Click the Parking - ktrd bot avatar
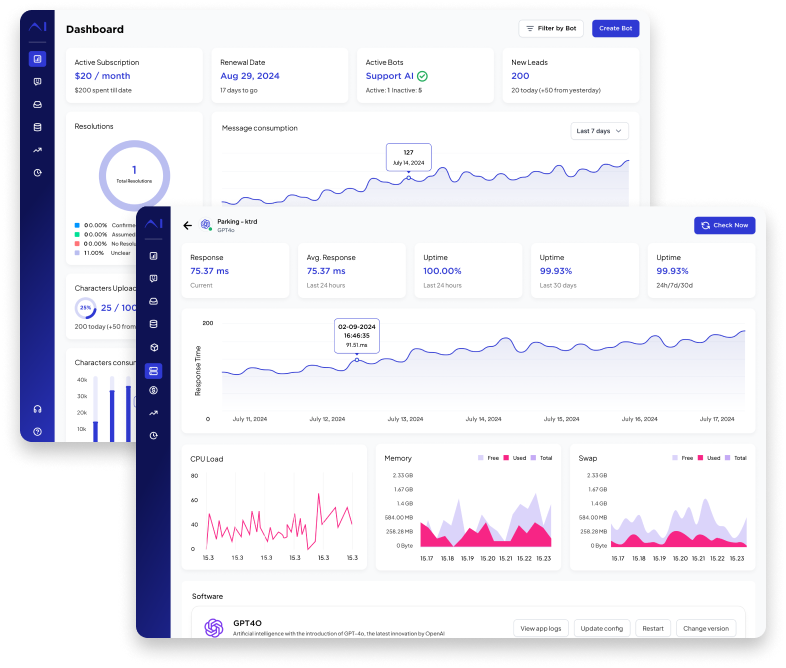 206,225
